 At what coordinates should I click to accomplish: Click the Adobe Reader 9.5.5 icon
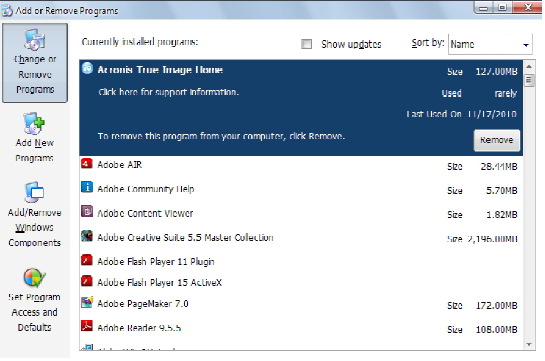click(x=87, y=326)
